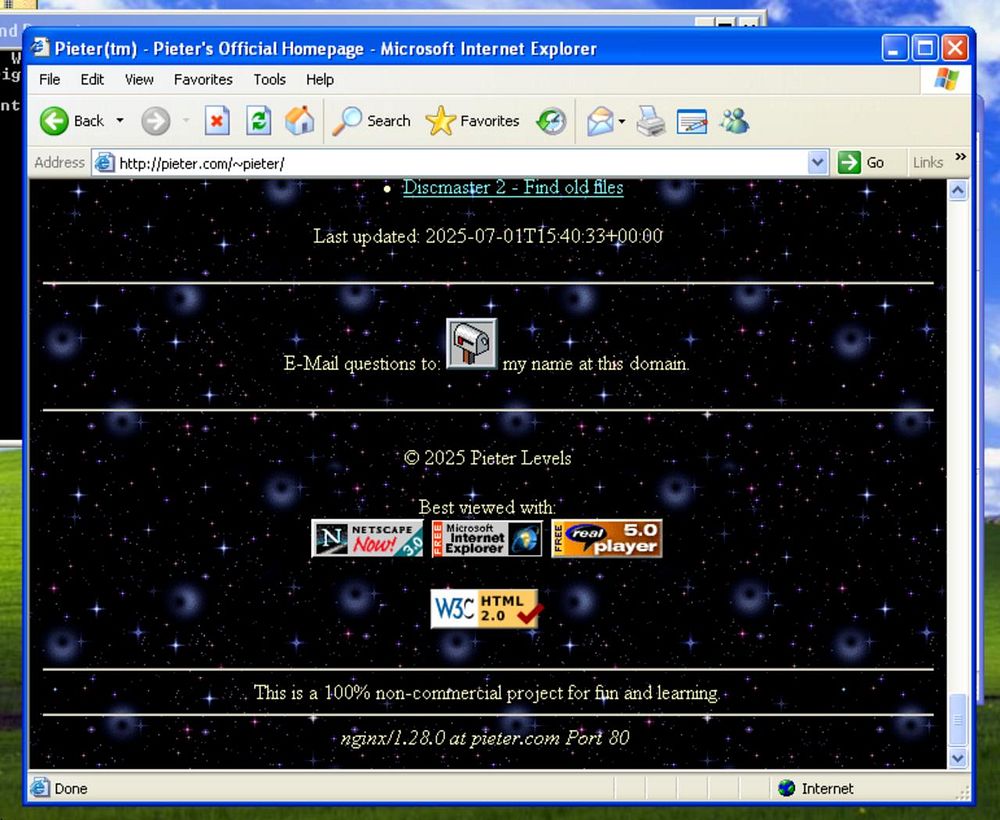Open Favorites panel star icon
This screenshot has width=1000, height=820.
441,121
